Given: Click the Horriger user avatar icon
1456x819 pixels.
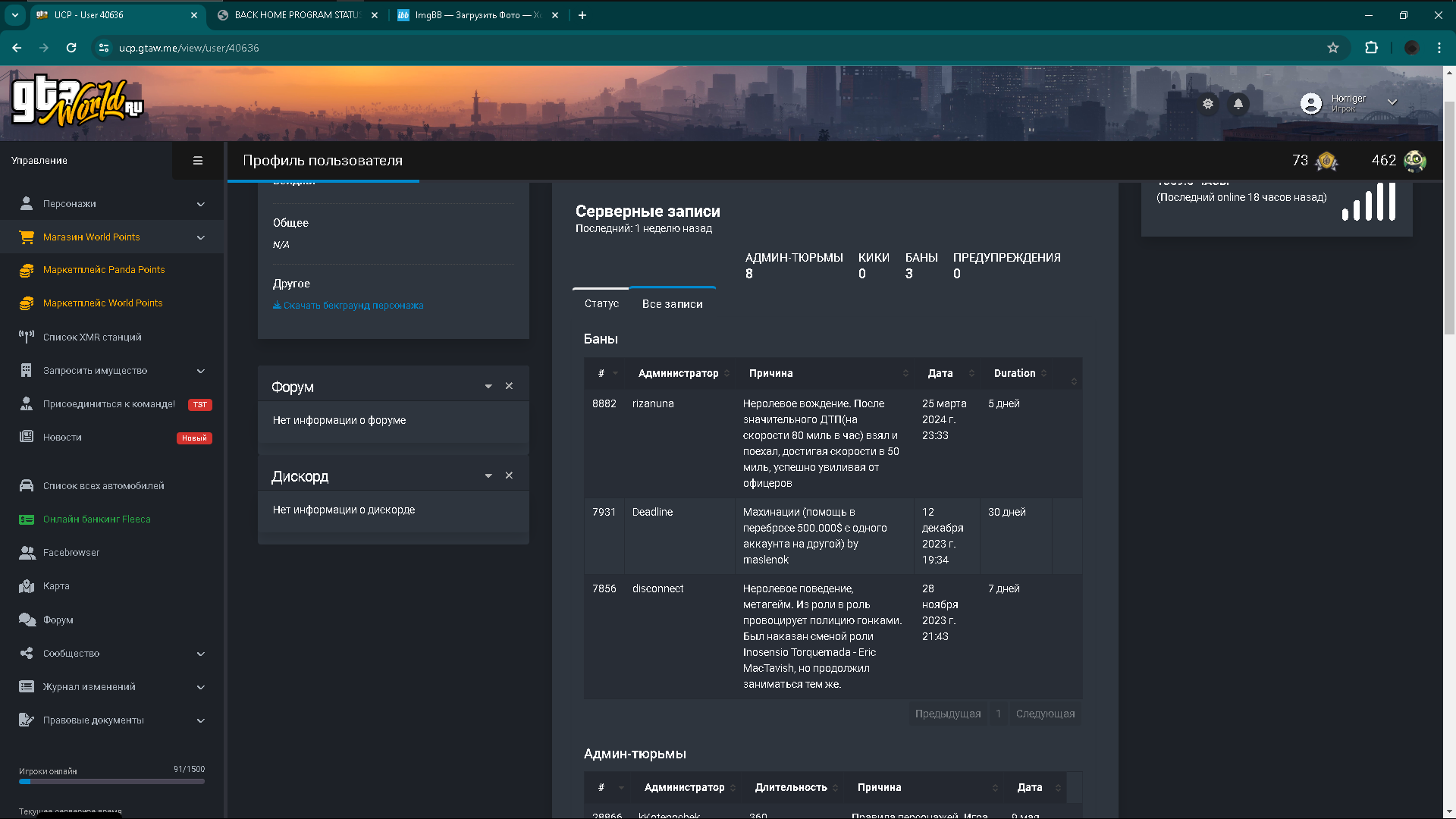Looking at the screenshot, I should coord(1311,103).
